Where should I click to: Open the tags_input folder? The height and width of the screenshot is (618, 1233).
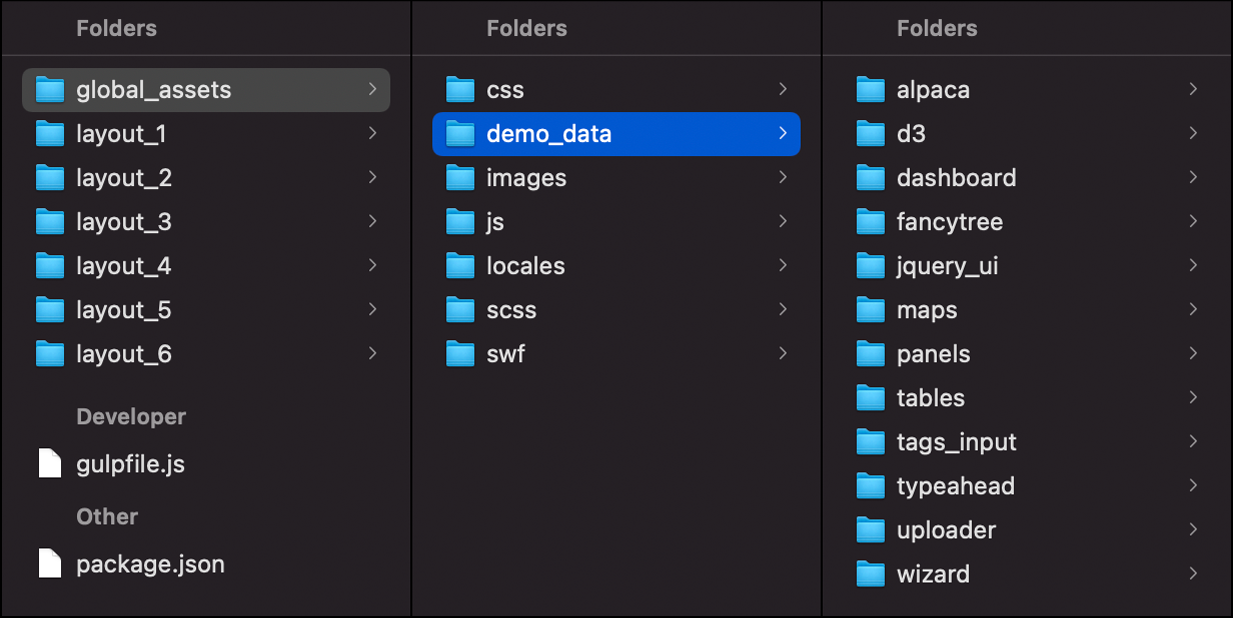1027,442
